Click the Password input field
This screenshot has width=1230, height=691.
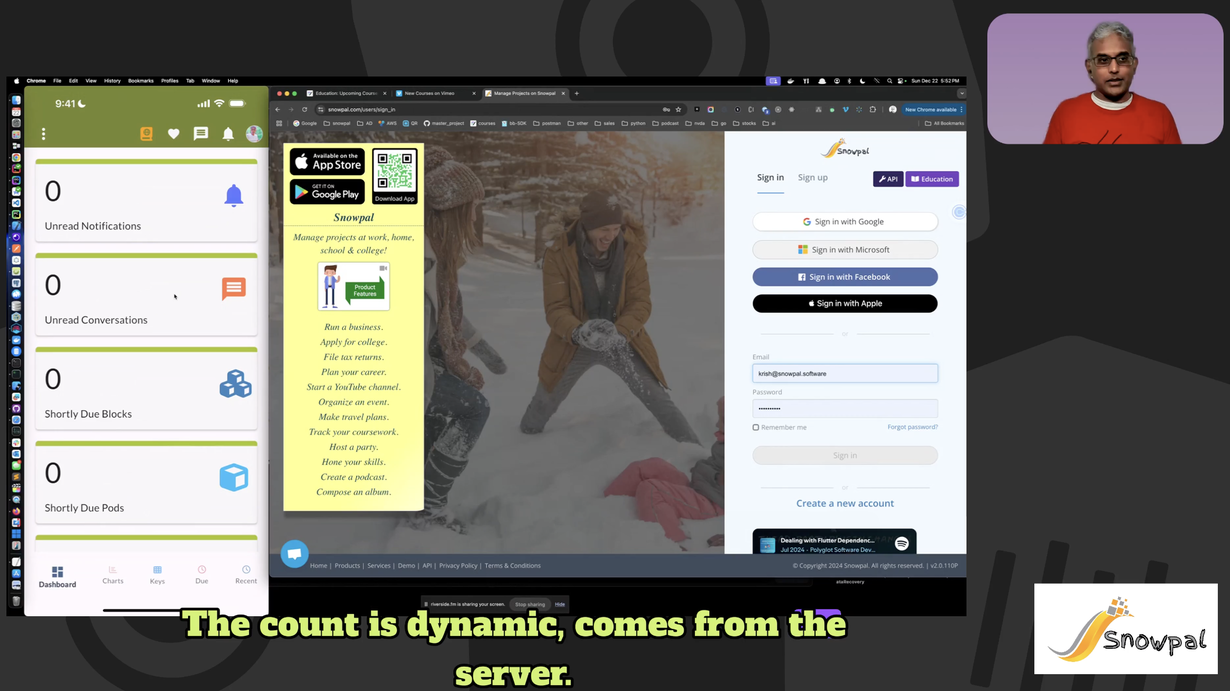(x=845, y=408)
